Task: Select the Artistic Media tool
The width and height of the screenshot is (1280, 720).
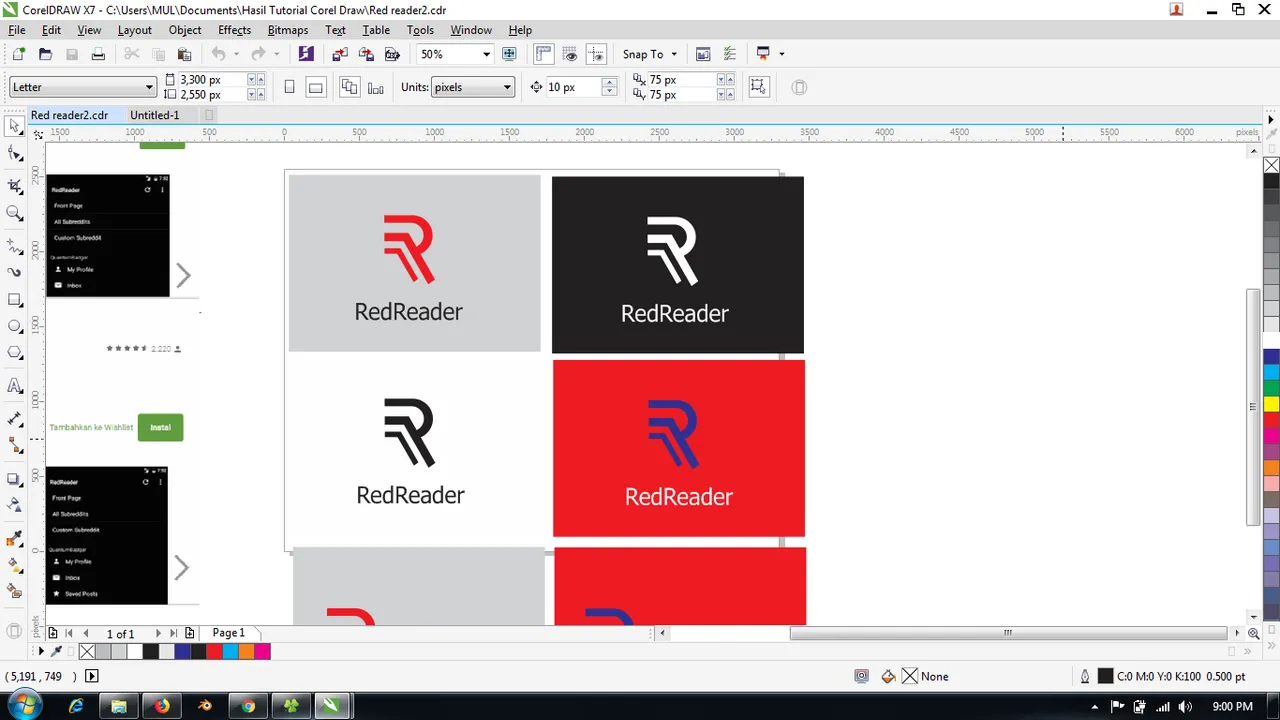Action: pos(15,272)
